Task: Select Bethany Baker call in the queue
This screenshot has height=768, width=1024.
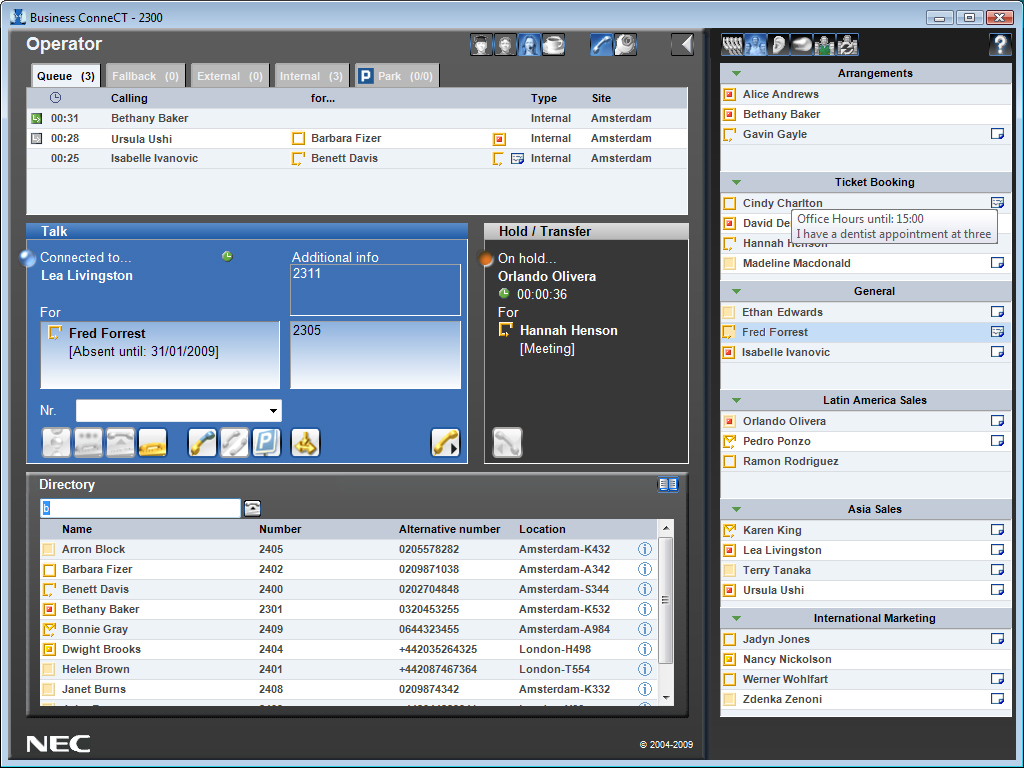Action: (x=357, y=118)
